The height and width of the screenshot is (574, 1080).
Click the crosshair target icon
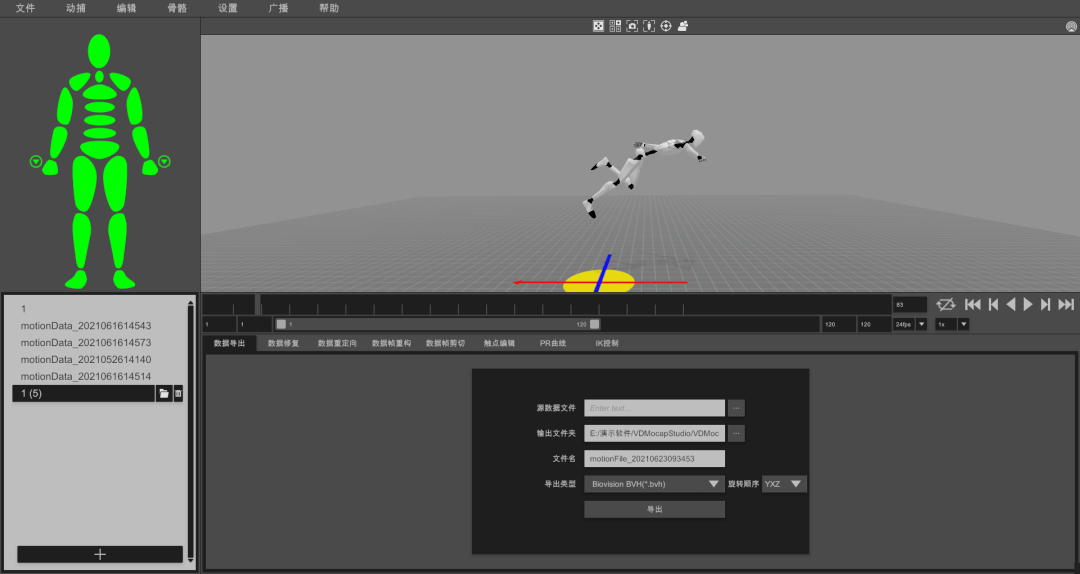[666, 26]
